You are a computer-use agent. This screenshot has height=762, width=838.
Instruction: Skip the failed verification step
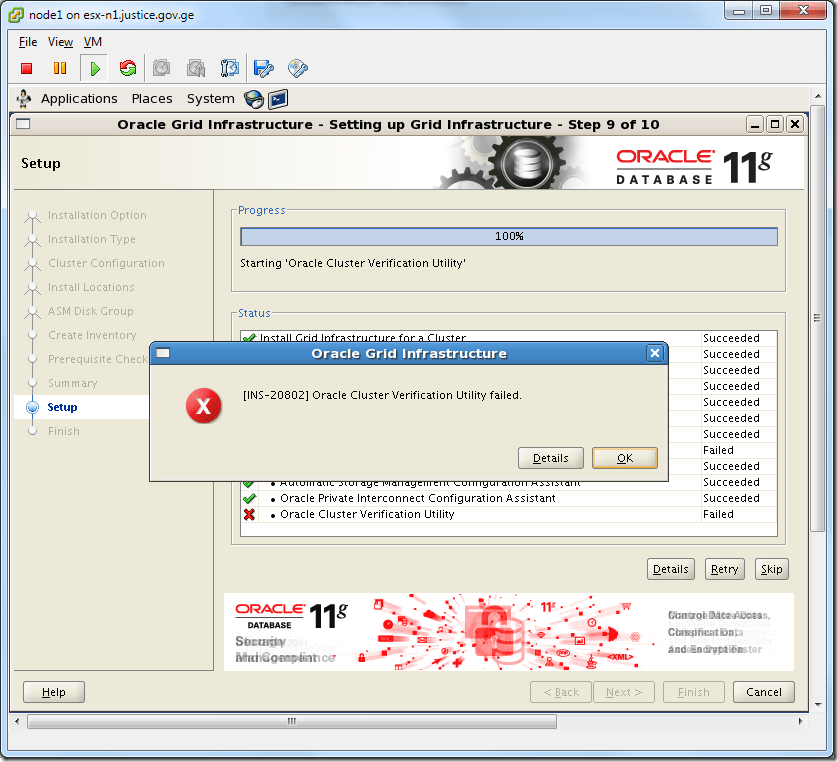point(771,568)
